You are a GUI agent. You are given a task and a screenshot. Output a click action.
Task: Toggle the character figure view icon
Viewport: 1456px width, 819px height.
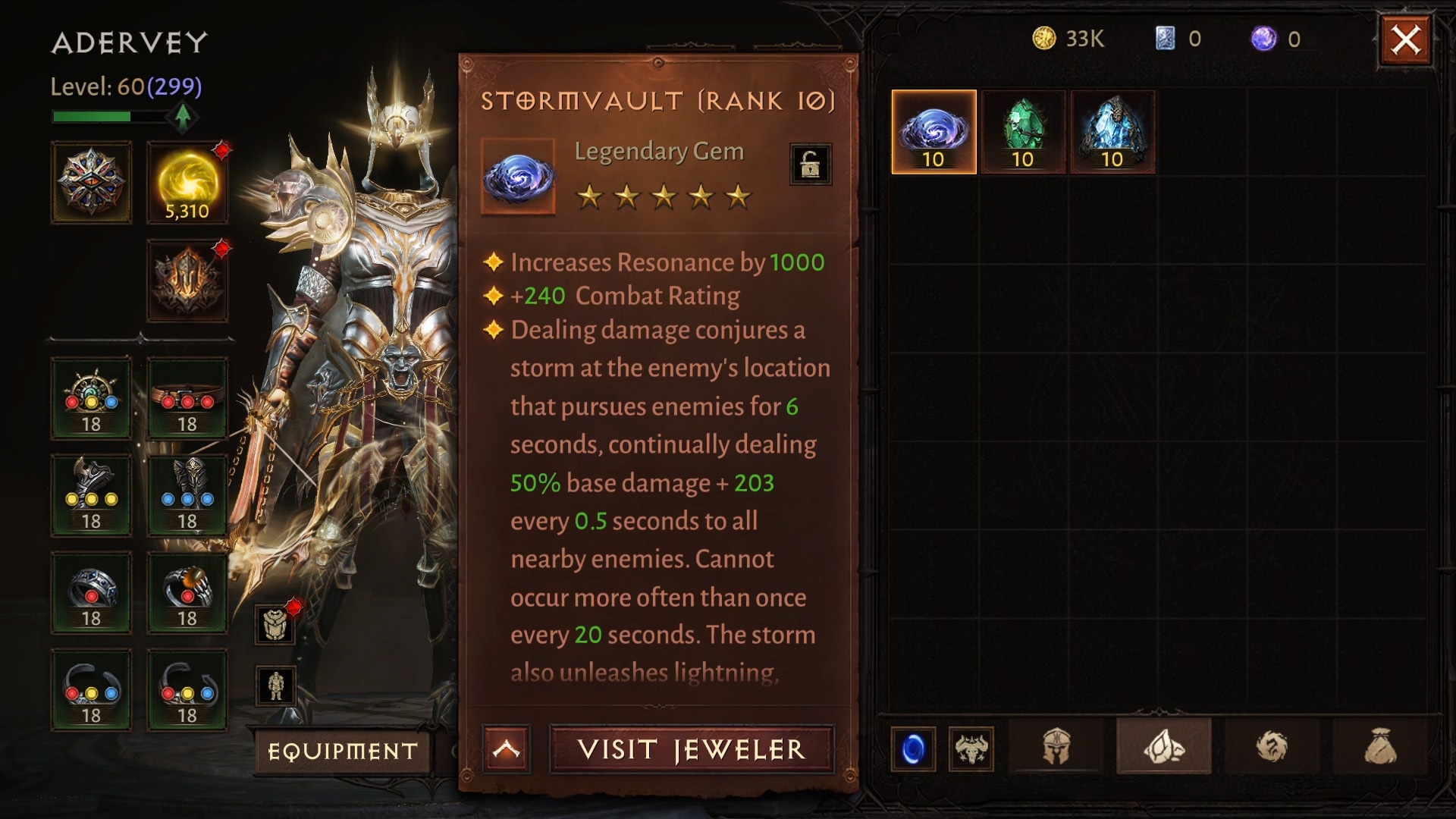coord(275,686)
